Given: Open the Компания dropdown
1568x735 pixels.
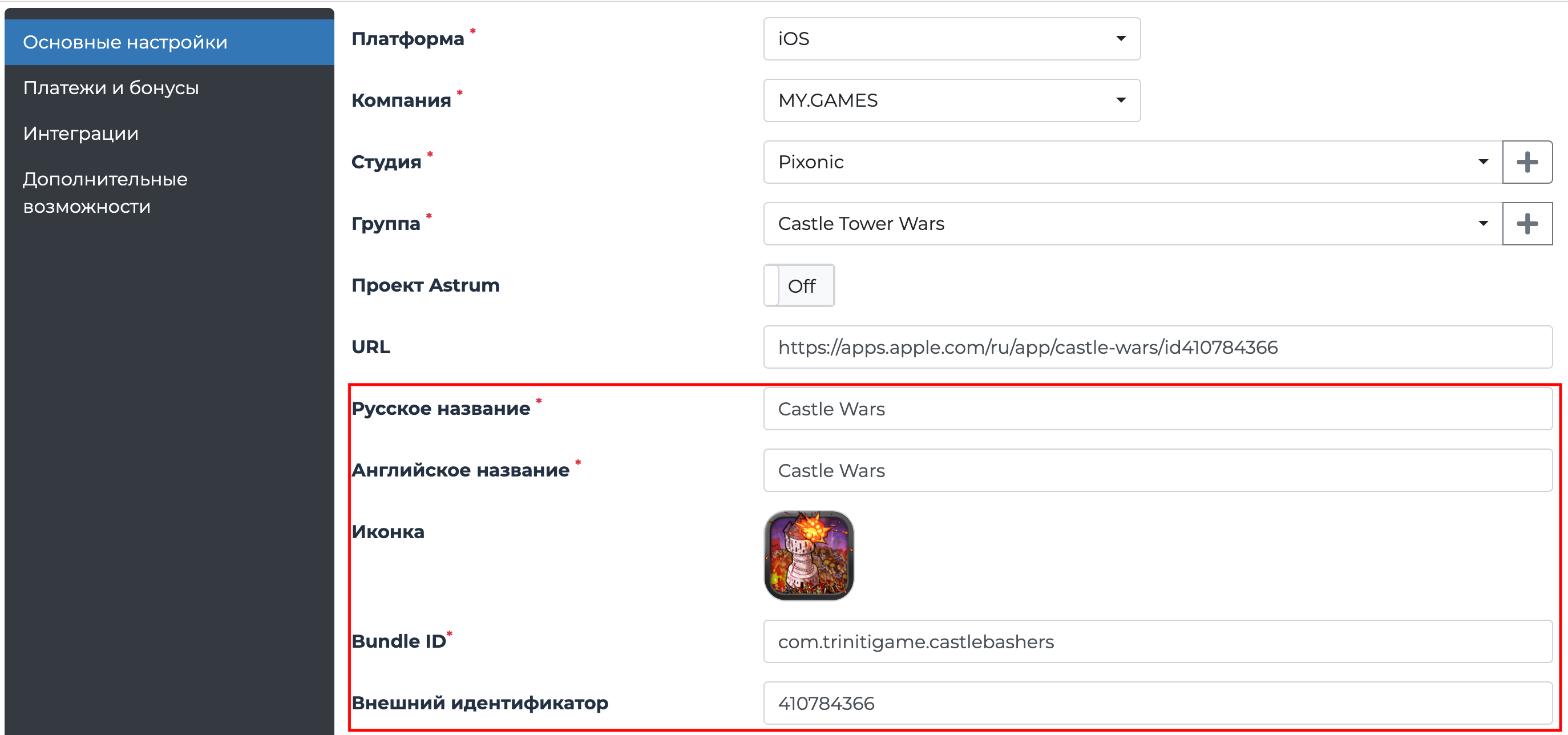Looking at the screenshot, I should (x=951, y=100).
